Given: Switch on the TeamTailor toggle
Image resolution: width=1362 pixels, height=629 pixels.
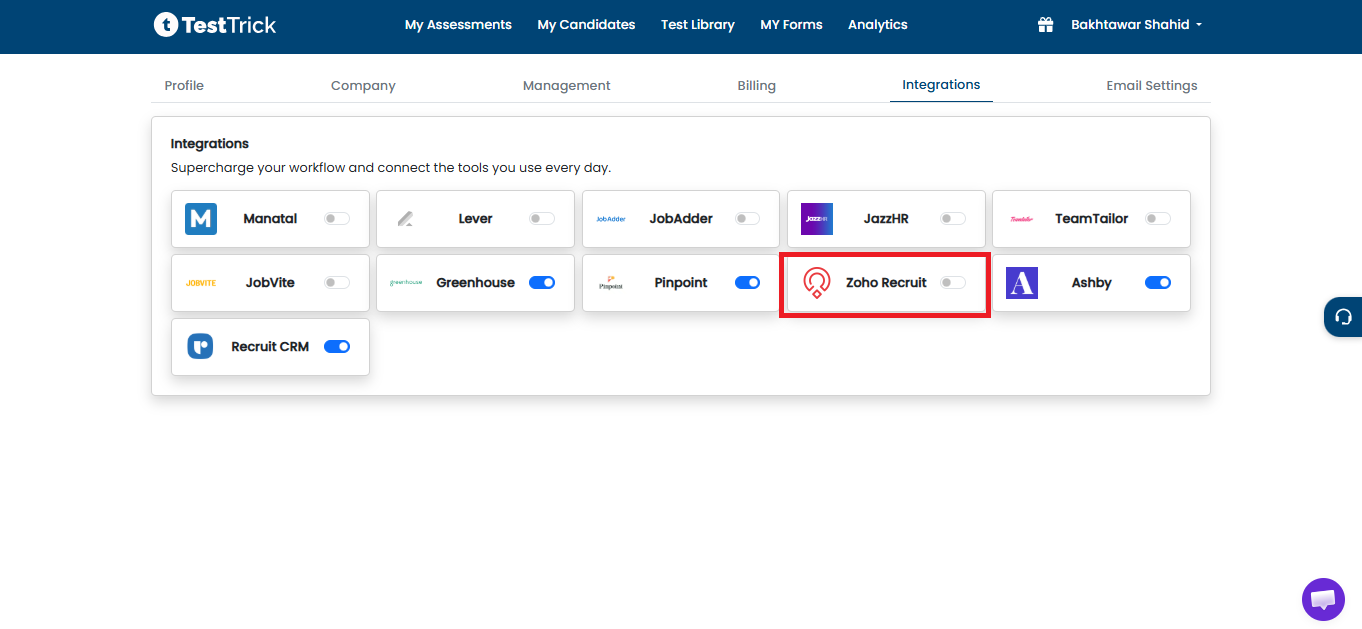Looking at the screenshot, I should [x=1158, y=218].
